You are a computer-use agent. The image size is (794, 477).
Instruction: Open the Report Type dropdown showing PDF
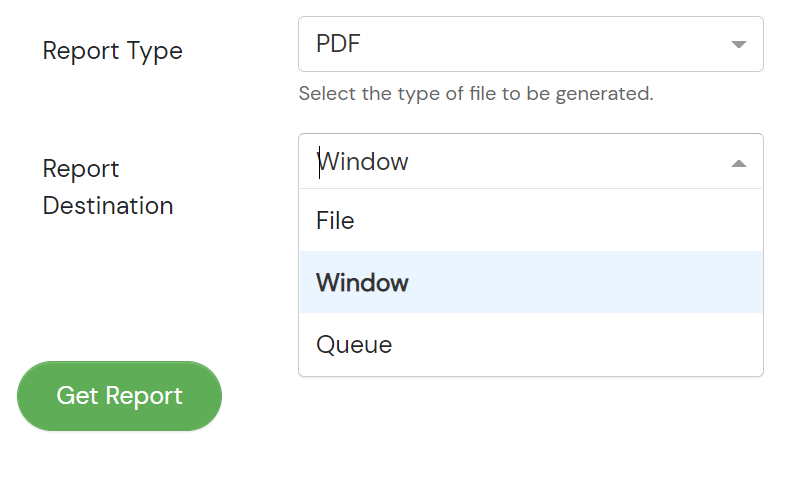tap(531, 44)
